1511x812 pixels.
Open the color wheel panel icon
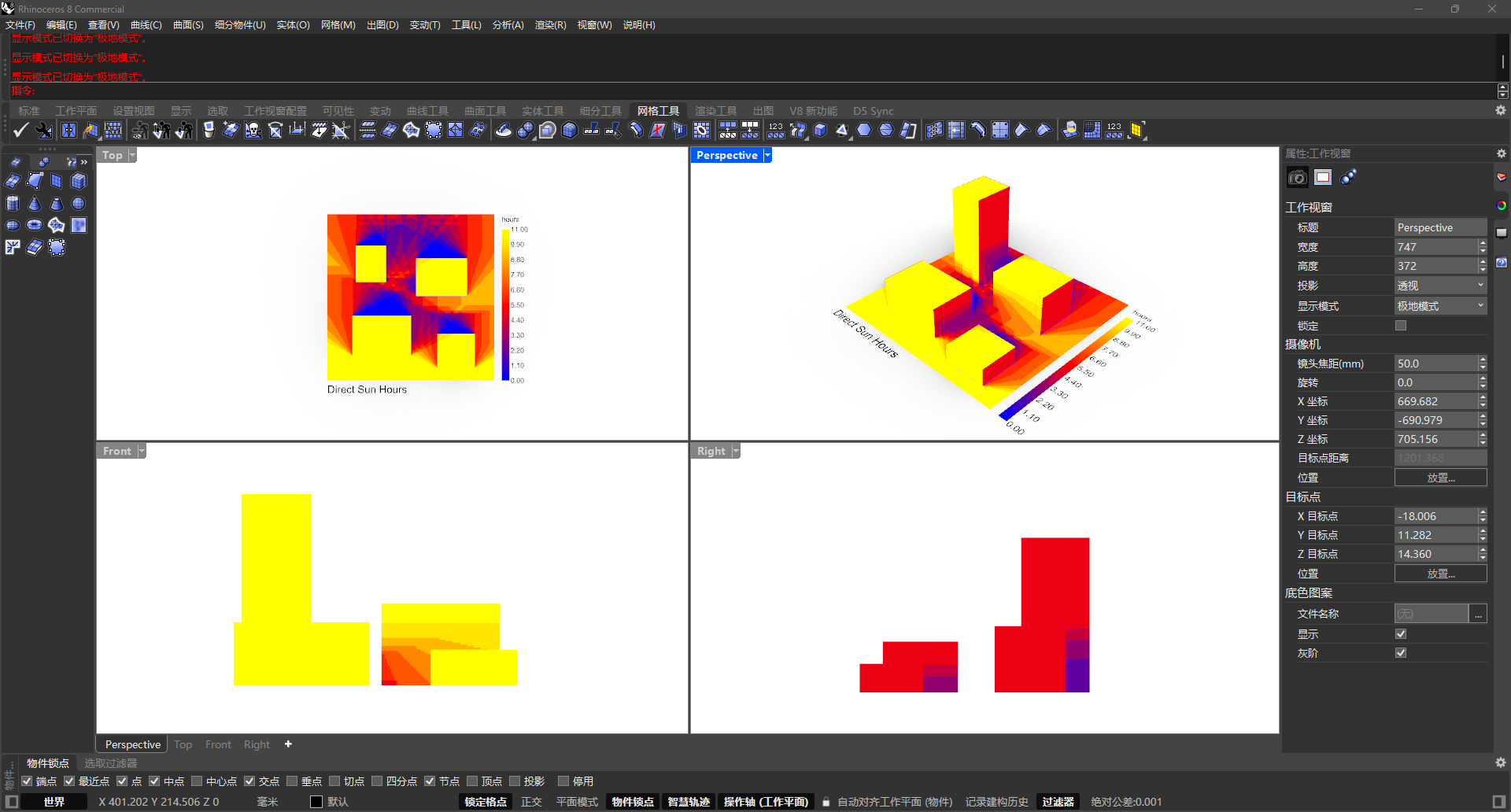click(1502, 205)
